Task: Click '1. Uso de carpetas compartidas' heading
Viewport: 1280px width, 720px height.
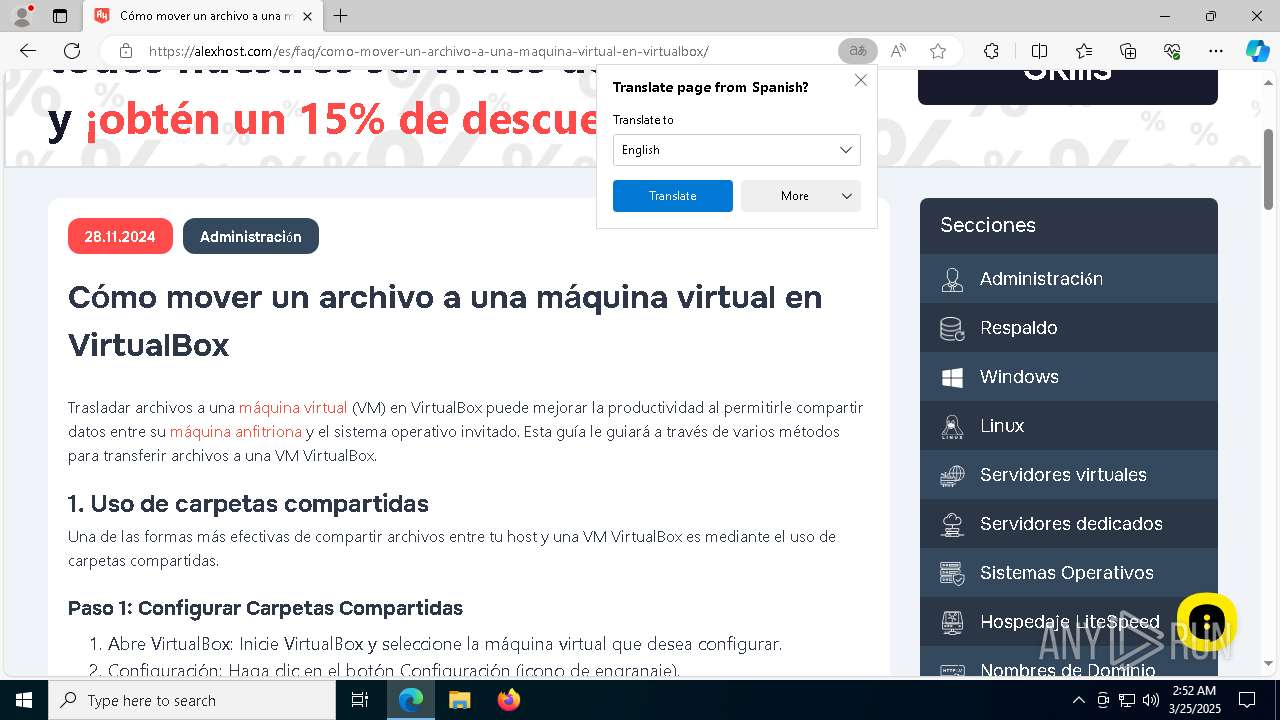Action: [248, 503]
